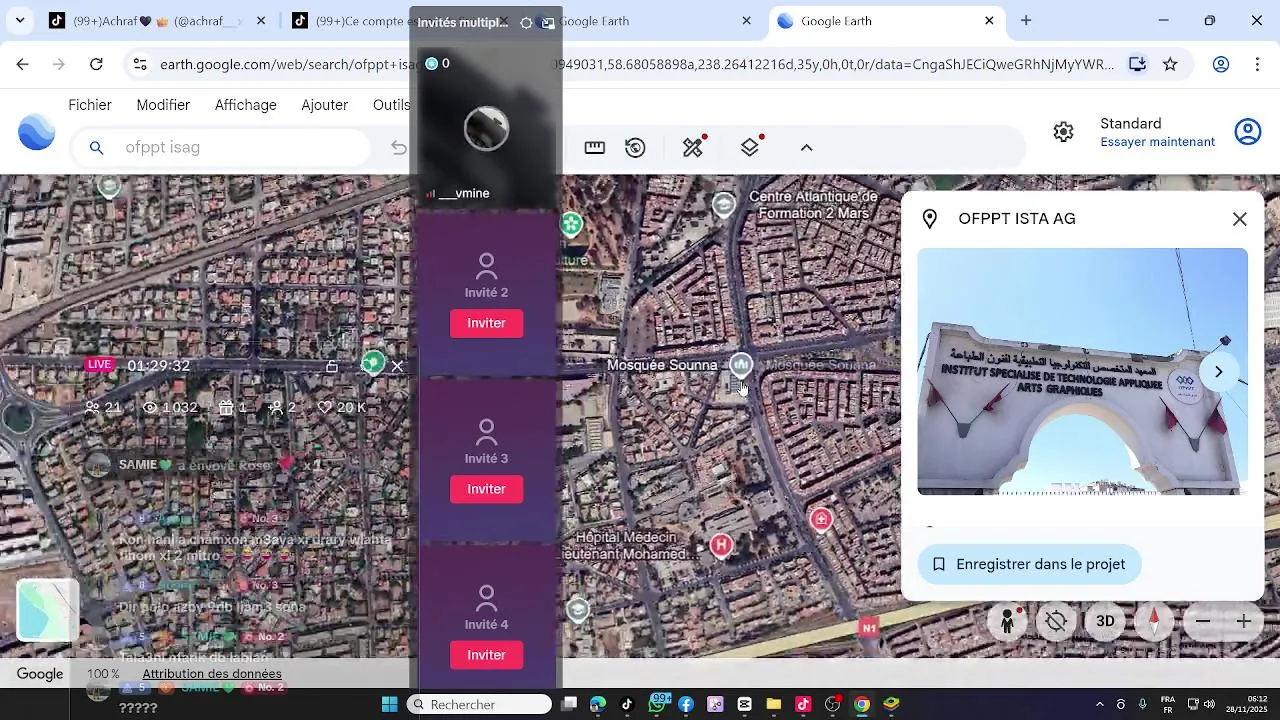Click the FRA language indicator in the tray
The image size is (1280, 720).
pyautogui.click(x=1168, y=704)
